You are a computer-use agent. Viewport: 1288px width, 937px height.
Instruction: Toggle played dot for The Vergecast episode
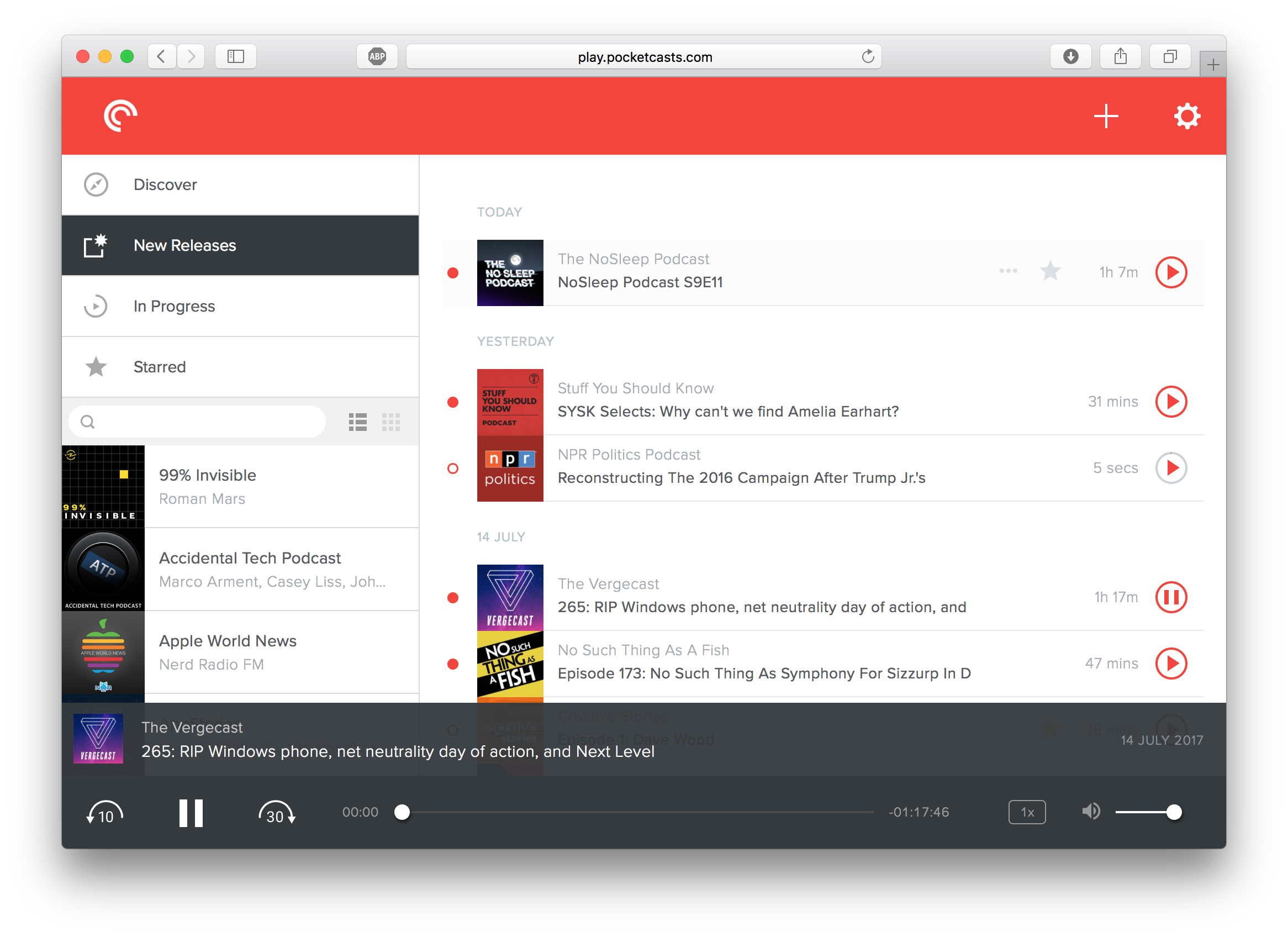(453, 598)
